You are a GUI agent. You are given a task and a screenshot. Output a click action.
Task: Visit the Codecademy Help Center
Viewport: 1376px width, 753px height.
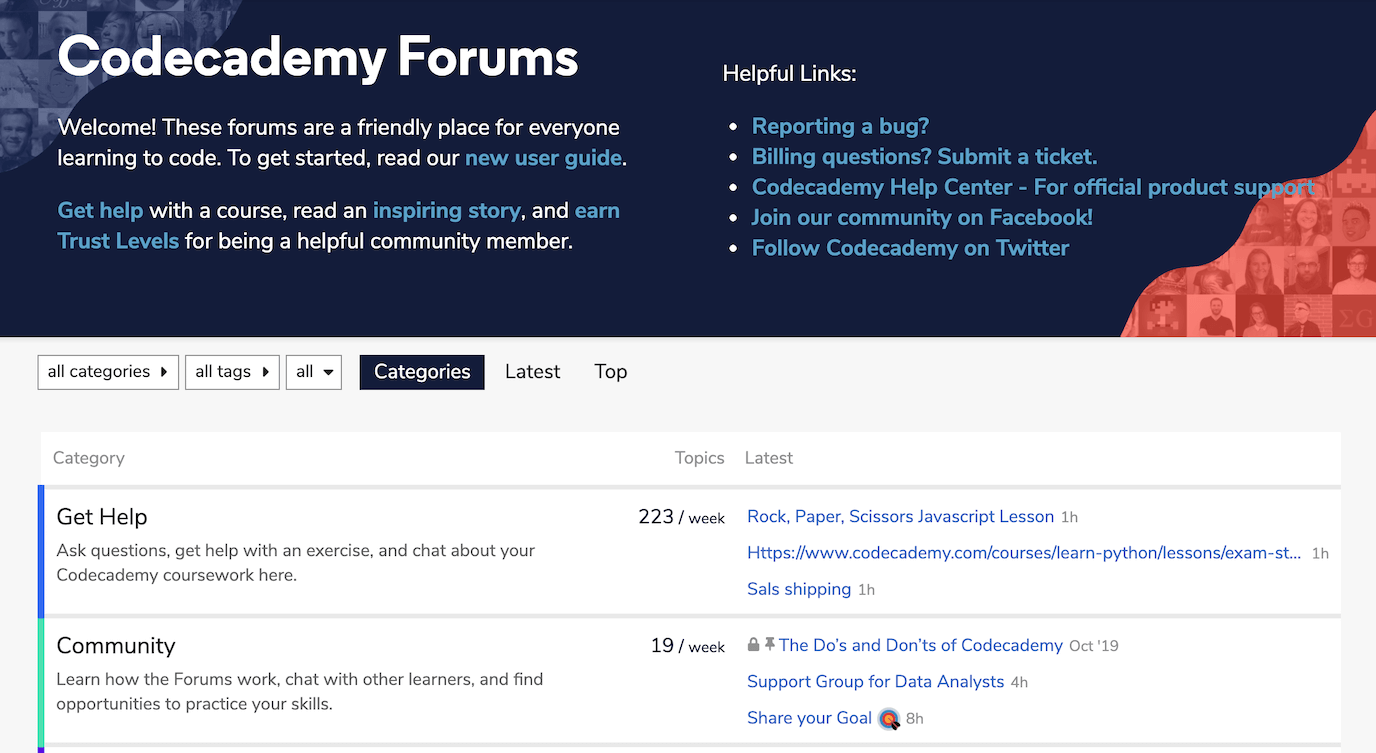tap(1031, 187)
